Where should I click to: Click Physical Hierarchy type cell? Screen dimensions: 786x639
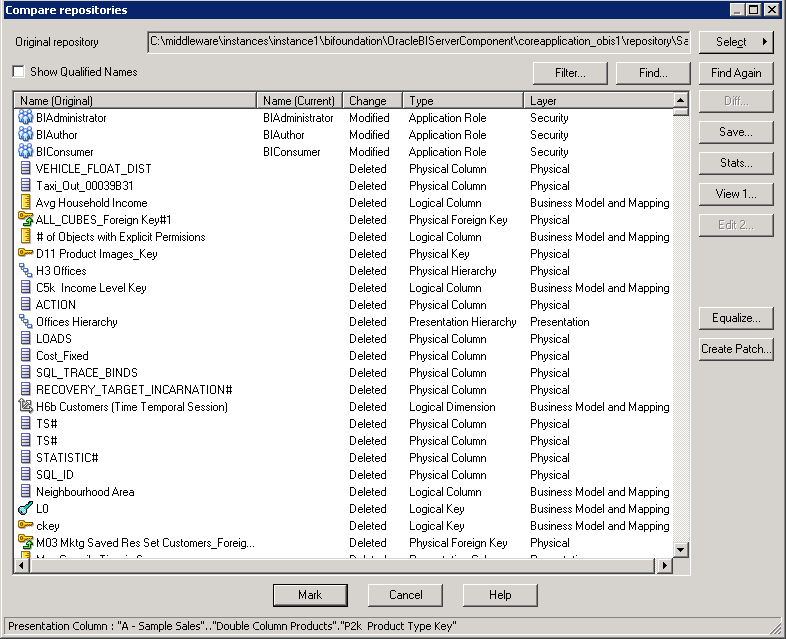(x=453, y=271)
